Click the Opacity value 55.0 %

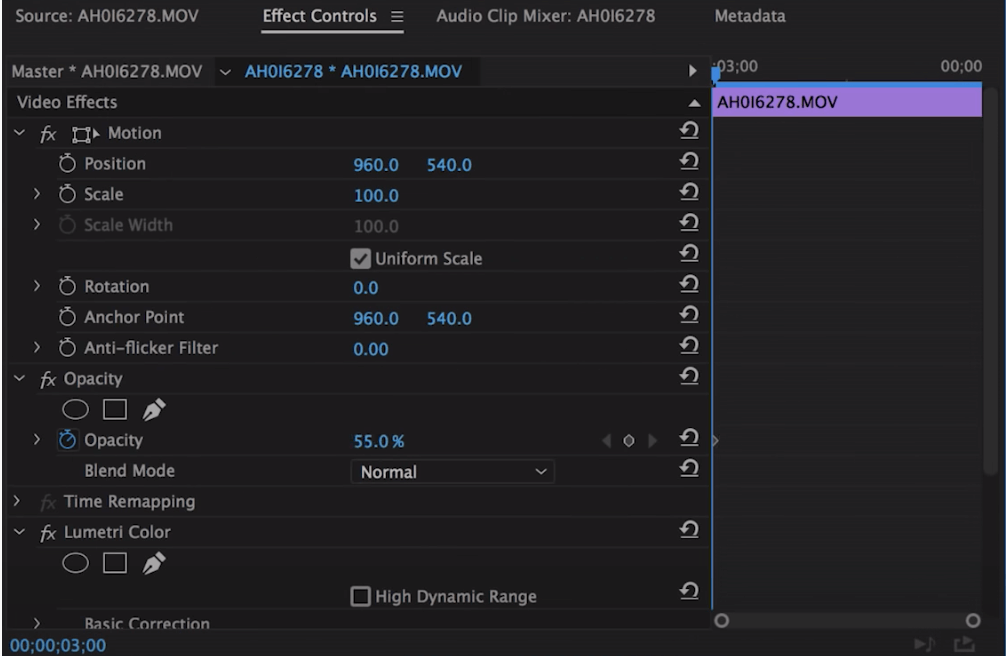pyautogui.click(x=379, y=442)
